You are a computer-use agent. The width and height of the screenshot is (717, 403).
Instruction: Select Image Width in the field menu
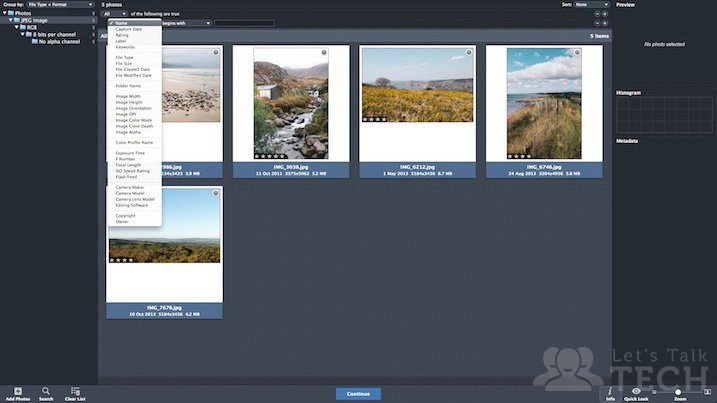click(x=134, y=96)
